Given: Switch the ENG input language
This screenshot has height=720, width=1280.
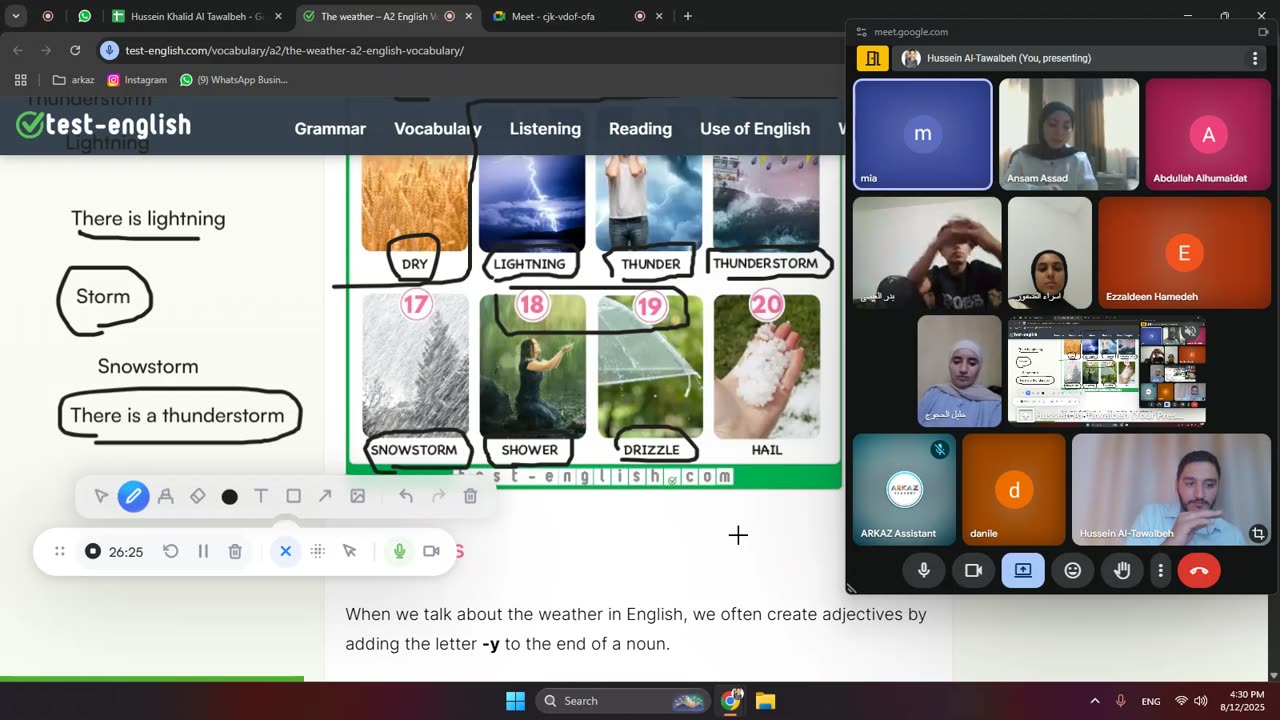Looking at the screenshot, I should [x=1151, y=701].
